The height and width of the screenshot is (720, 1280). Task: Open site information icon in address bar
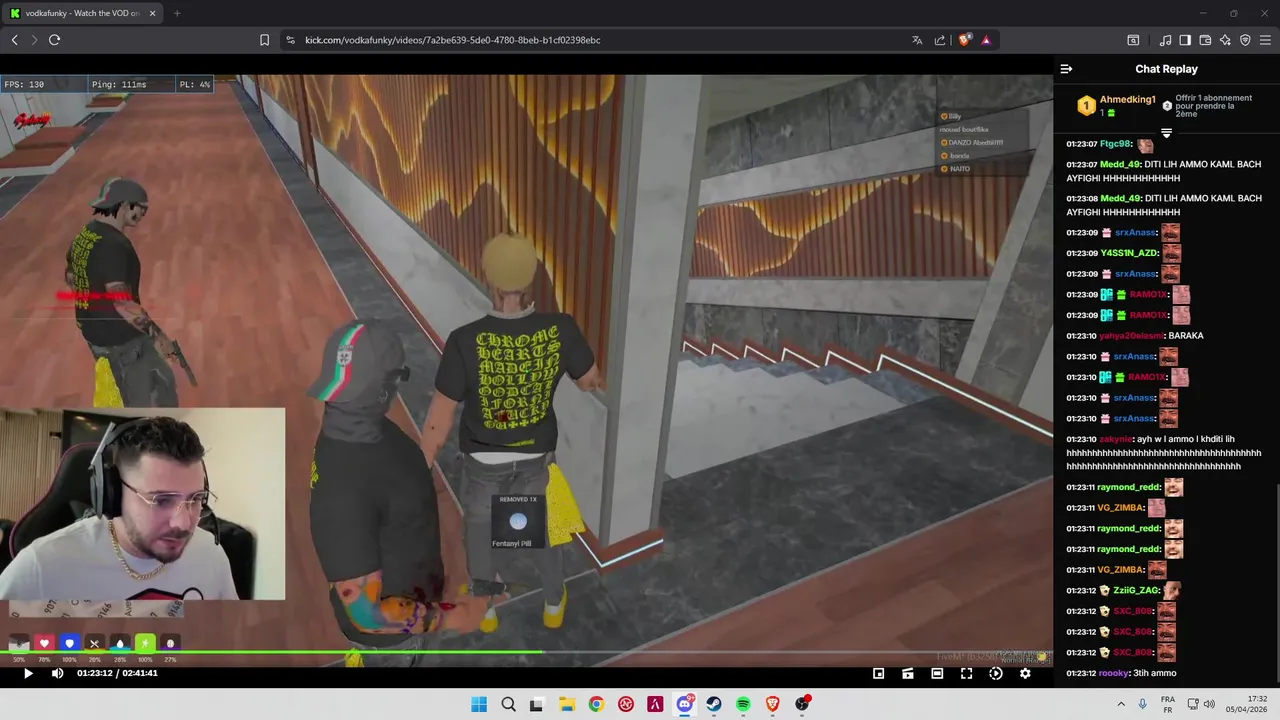pyautogui.click(x=290, y=40)
